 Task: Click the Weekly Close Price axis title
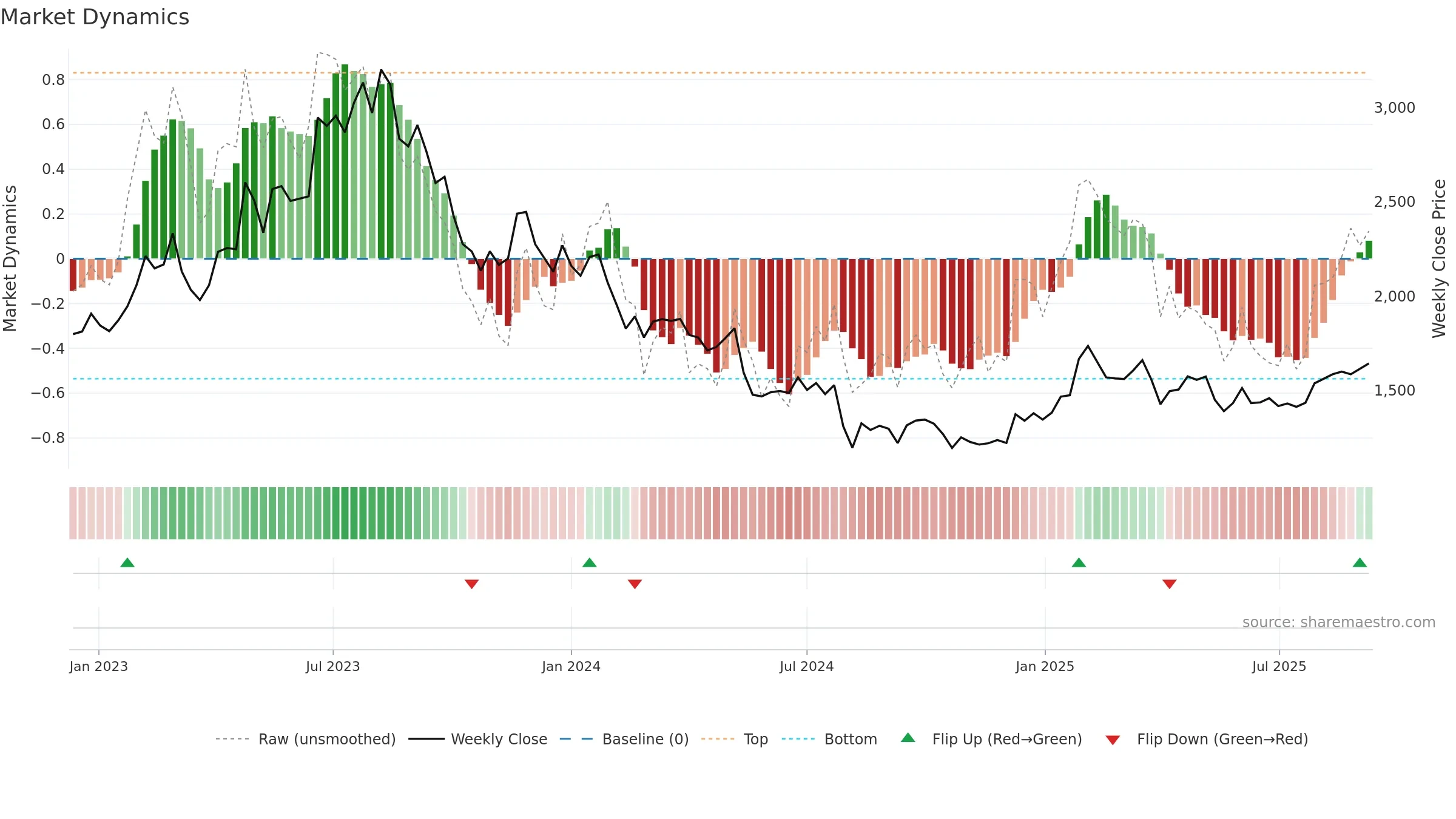click(x=1439, y=258)
